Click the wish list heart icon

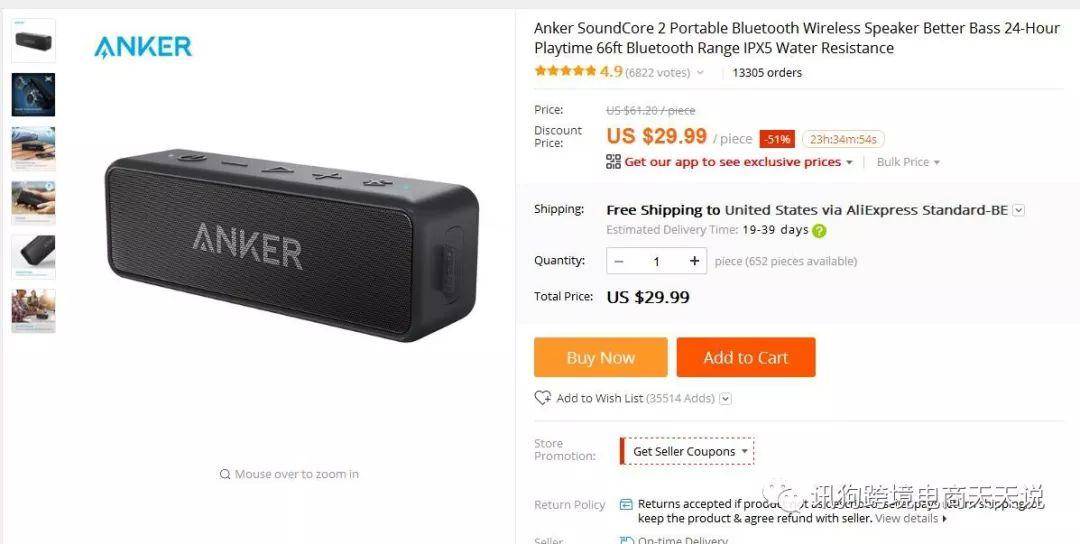click(543, 398)
